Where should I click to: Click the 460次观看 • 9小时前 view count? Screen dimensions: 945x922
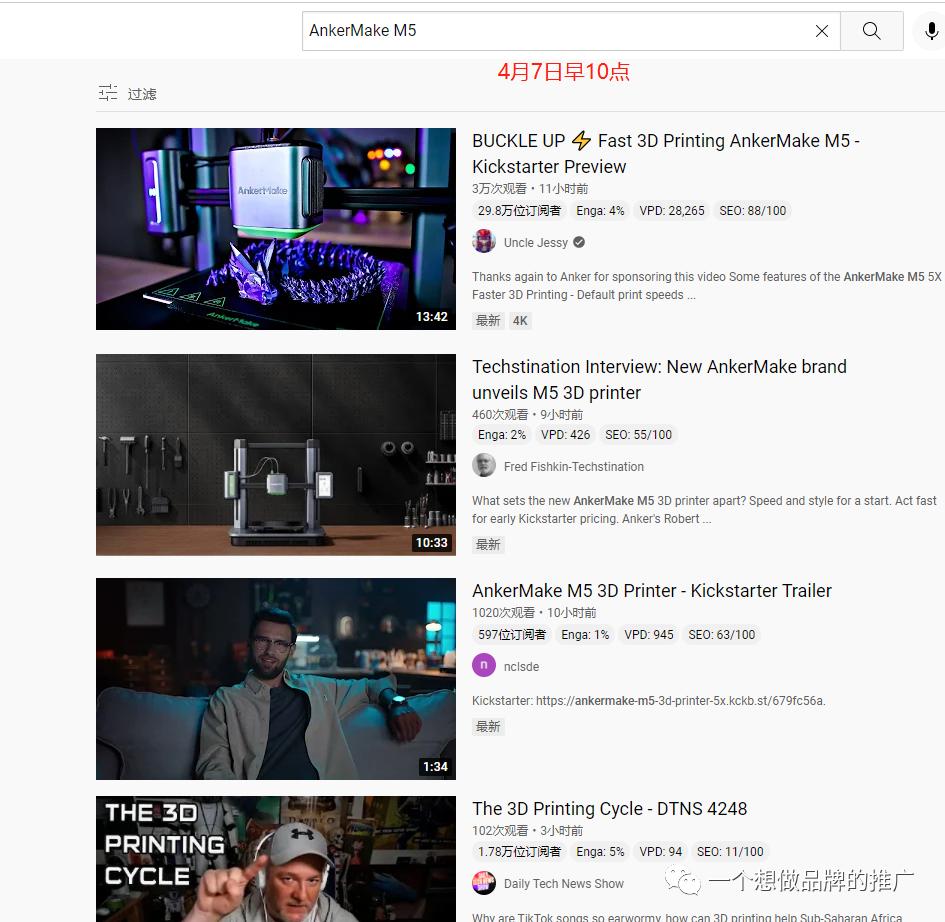(527, 415)
